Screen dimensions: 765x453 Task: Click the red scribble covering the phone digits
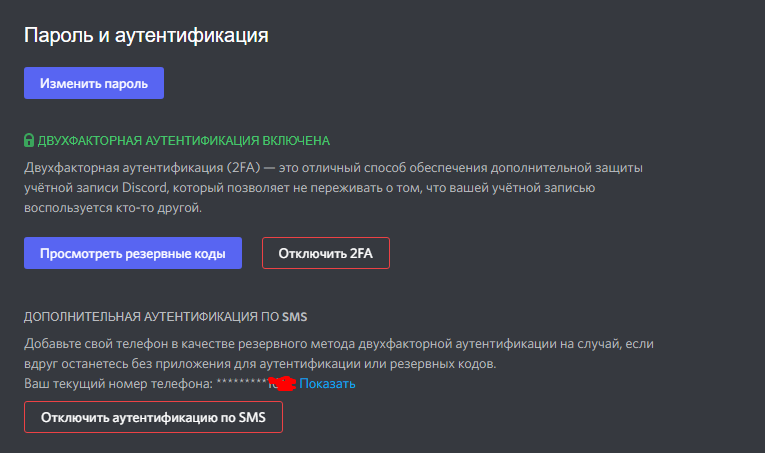tap(282, 384)
